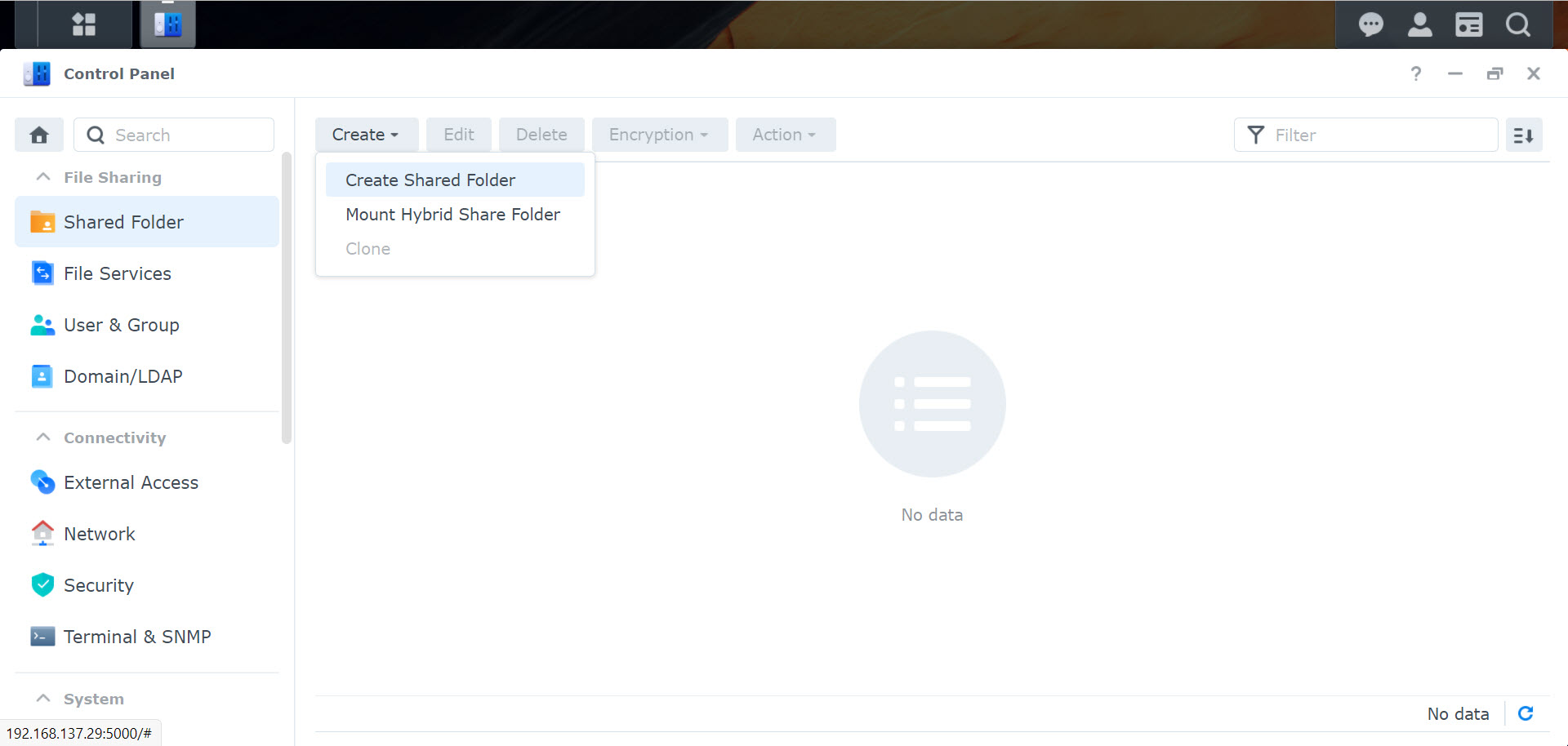Collapse the Connectivity section
Viewport: 1568px width, 746px height.
pos(43,437)
